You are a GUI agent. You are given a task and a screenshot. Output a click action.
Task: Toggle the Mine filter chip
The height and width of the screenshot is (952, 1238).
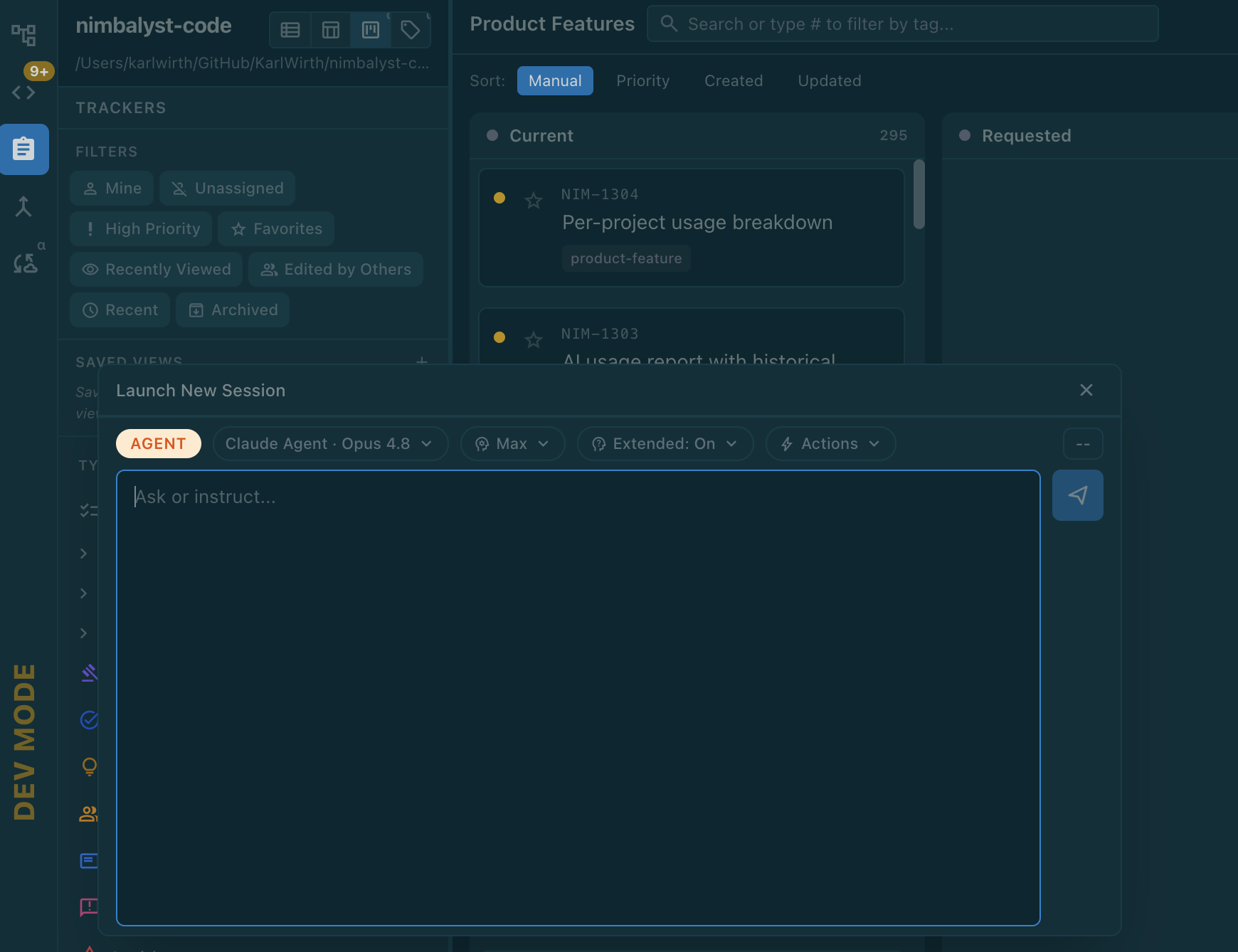(112, 189)
